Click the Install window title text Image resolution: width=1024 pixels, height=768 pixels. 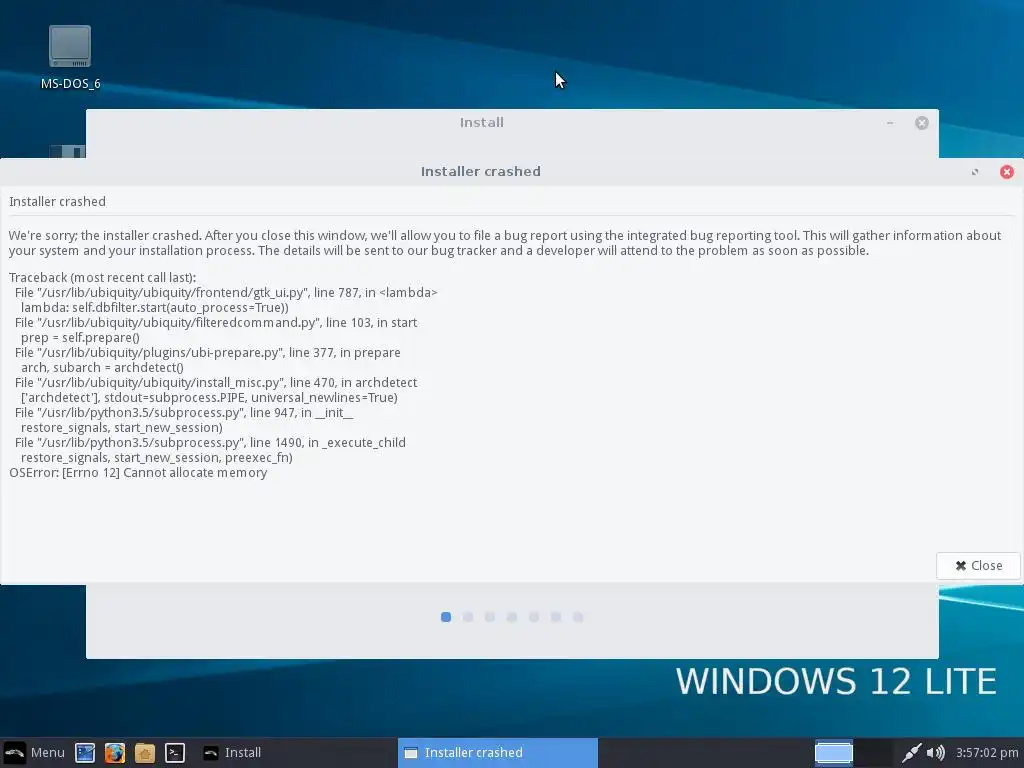pyautogui.click(x=481, y=123)
